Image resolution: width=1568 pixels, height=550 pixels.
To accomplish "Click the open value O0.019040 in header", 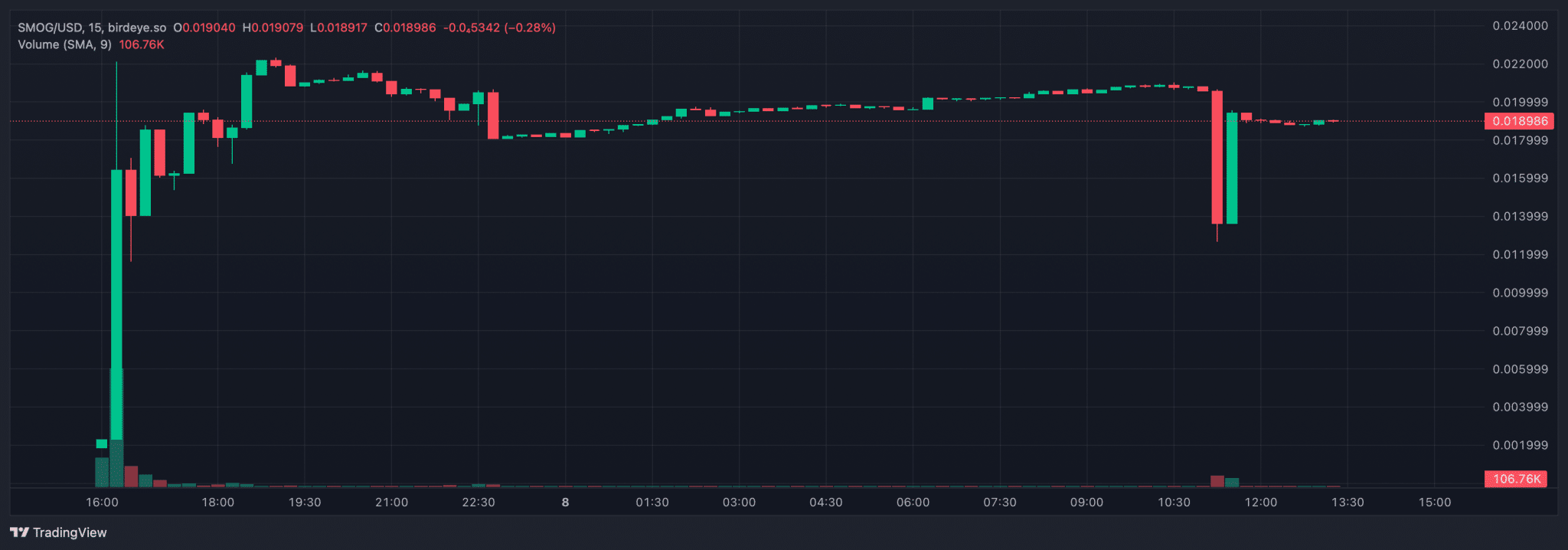I will pos(204,28).
